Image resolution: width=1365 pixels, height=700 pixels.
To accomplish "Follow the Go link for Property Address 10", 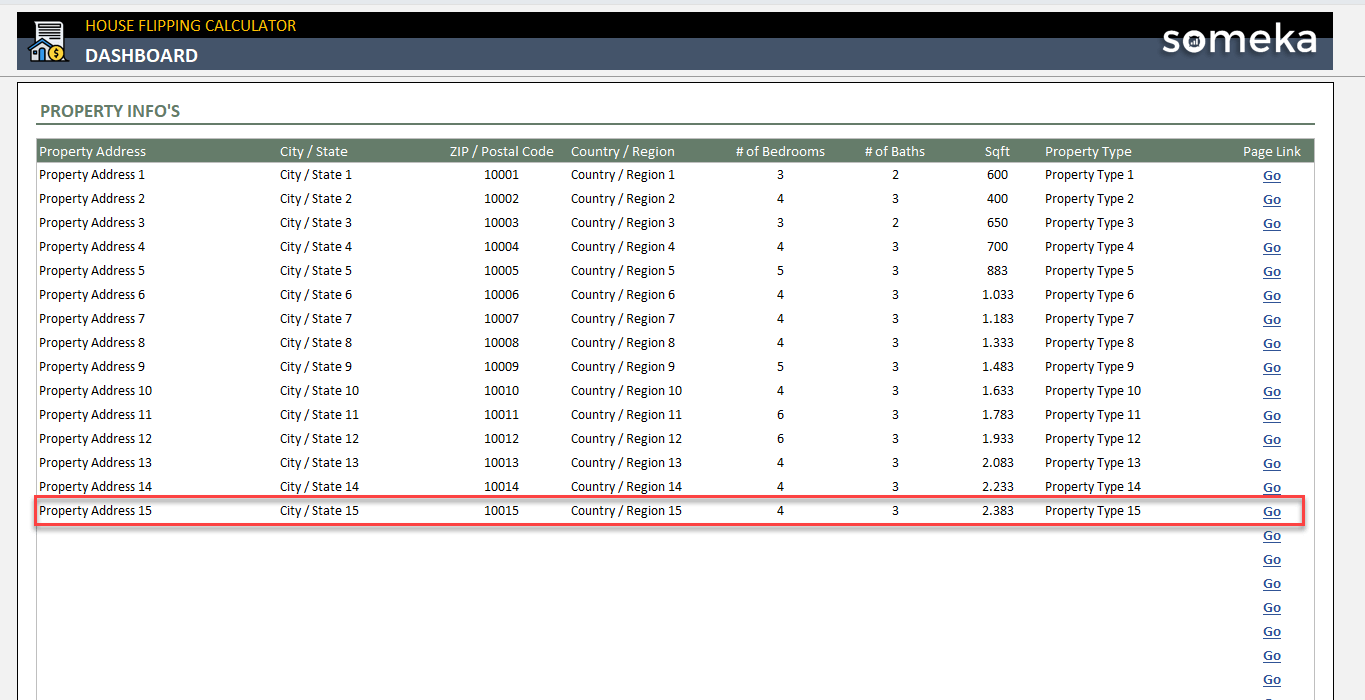I will (1271, 392).
